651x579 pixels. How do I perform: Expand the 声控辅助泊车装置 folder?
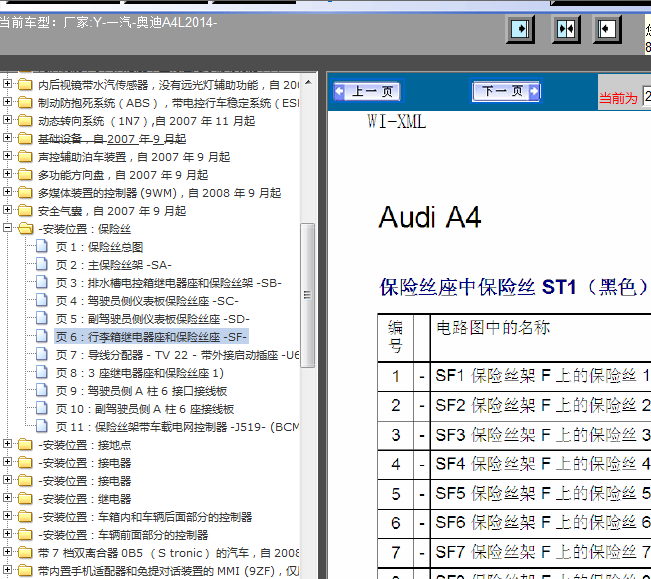tap(7, 156)
